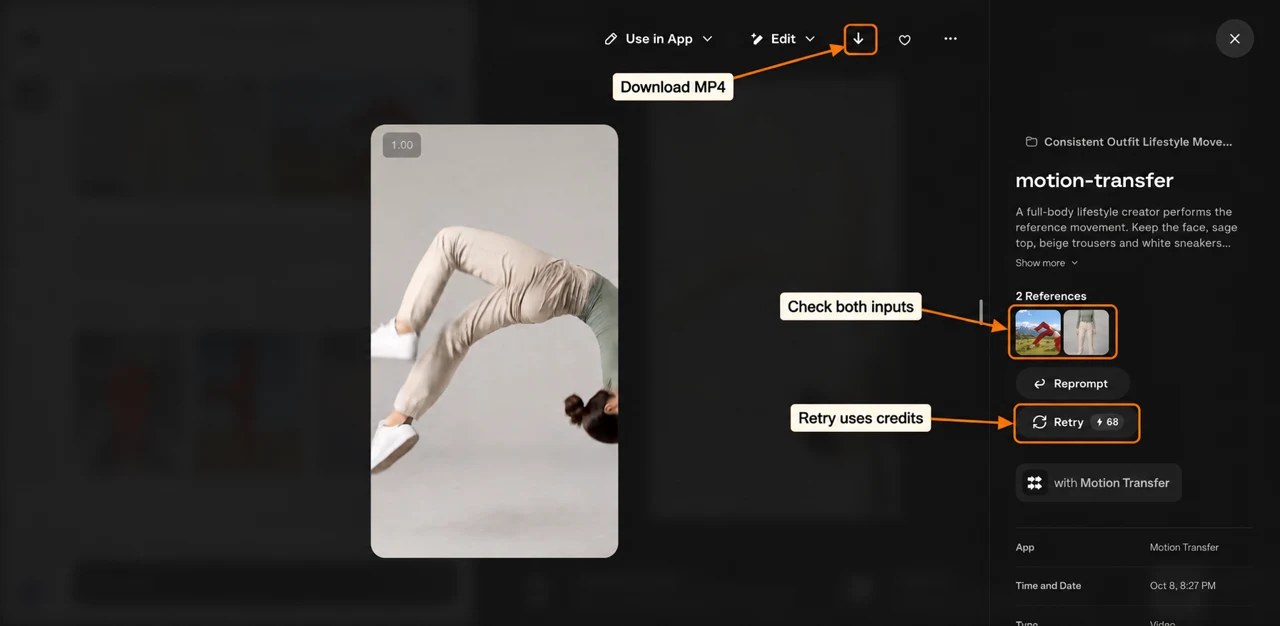
Task: Expand description with Show more
Action: [1047, 263]
